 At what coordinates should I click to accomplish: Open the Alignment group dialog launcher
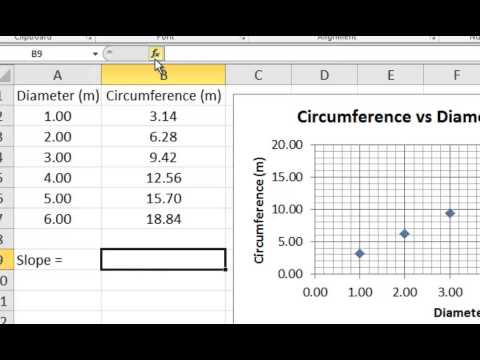point(433,38)
